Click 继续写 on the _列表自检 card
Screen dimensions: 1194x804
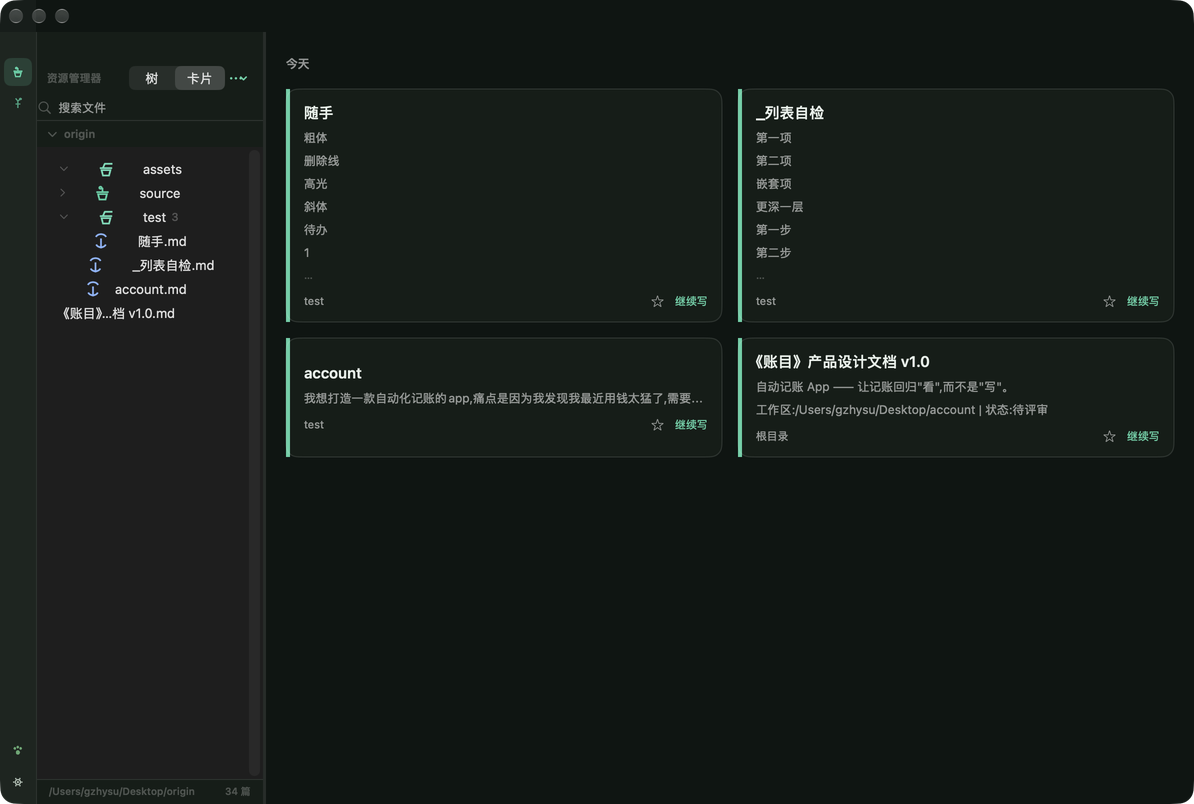(x=1143, y=302)
